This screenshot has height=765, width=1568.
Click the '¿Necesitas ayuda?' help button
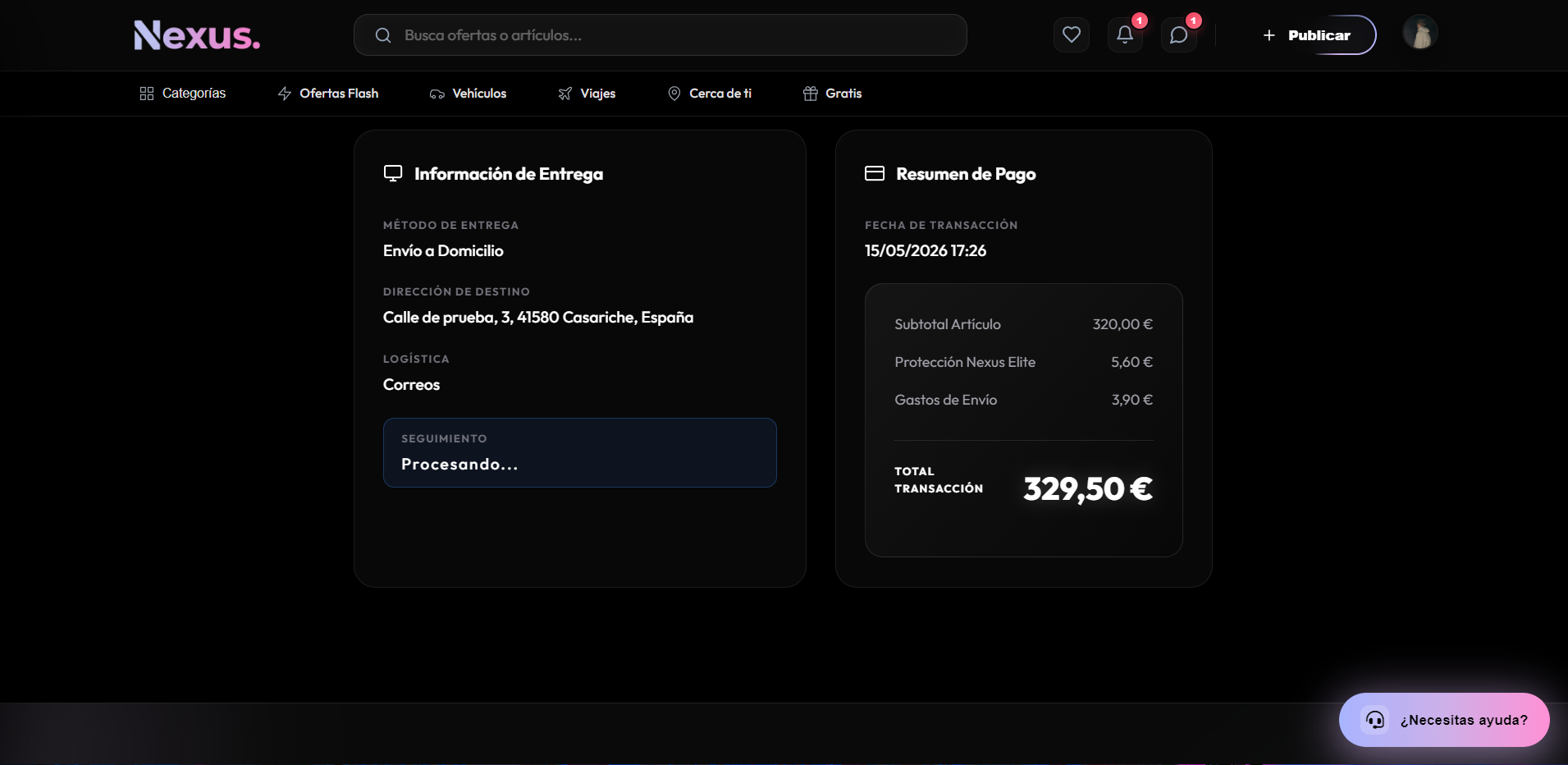point(1444,720)
